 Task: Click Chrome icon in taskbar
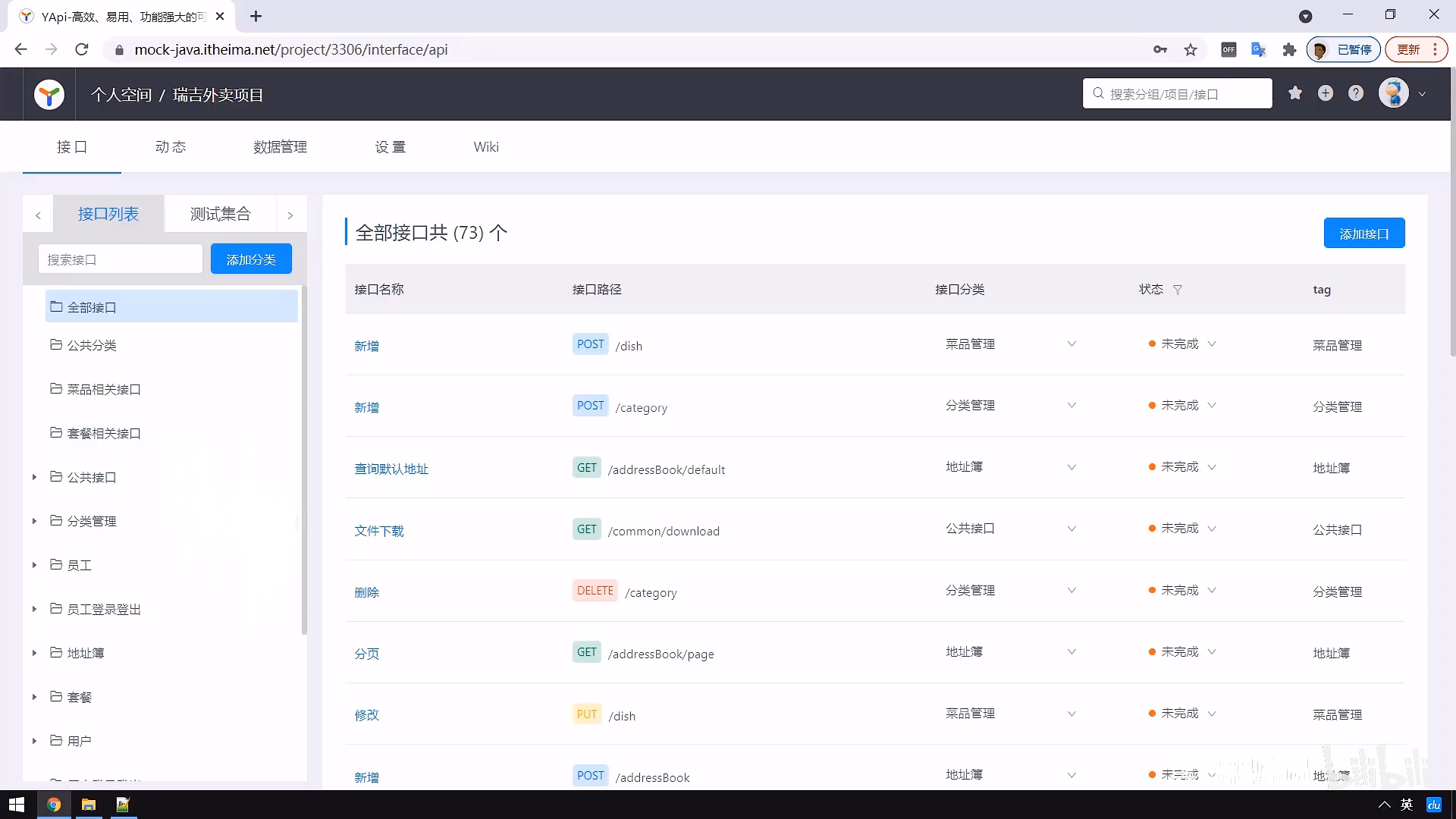click(53, 805)
